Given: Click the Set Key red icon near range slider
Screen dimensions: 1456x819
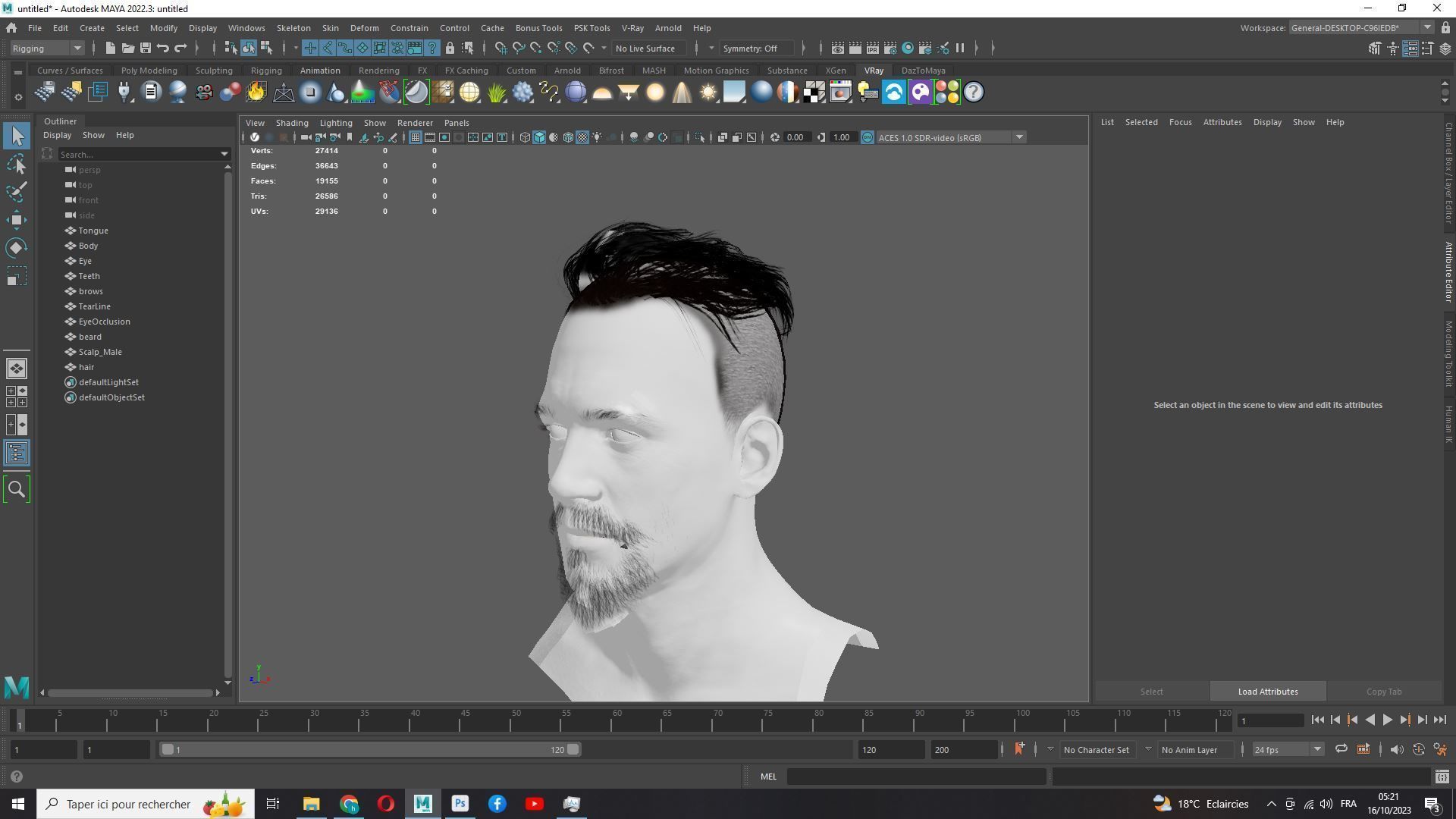Looking at the screenshot, I should click(1019, 749).
